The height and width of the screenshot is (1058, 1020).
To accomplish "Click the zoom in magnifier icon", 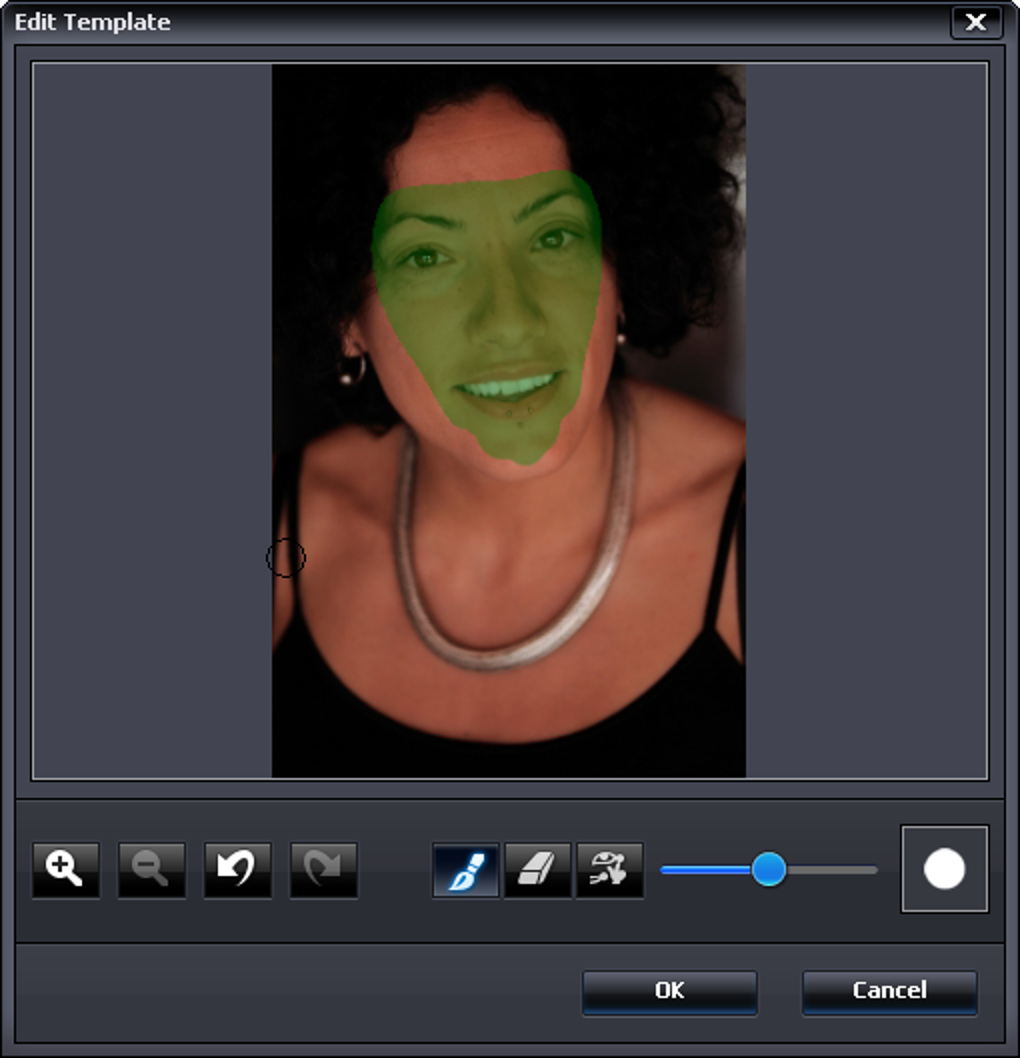I will pyautogui.click(x=65, y=870).
